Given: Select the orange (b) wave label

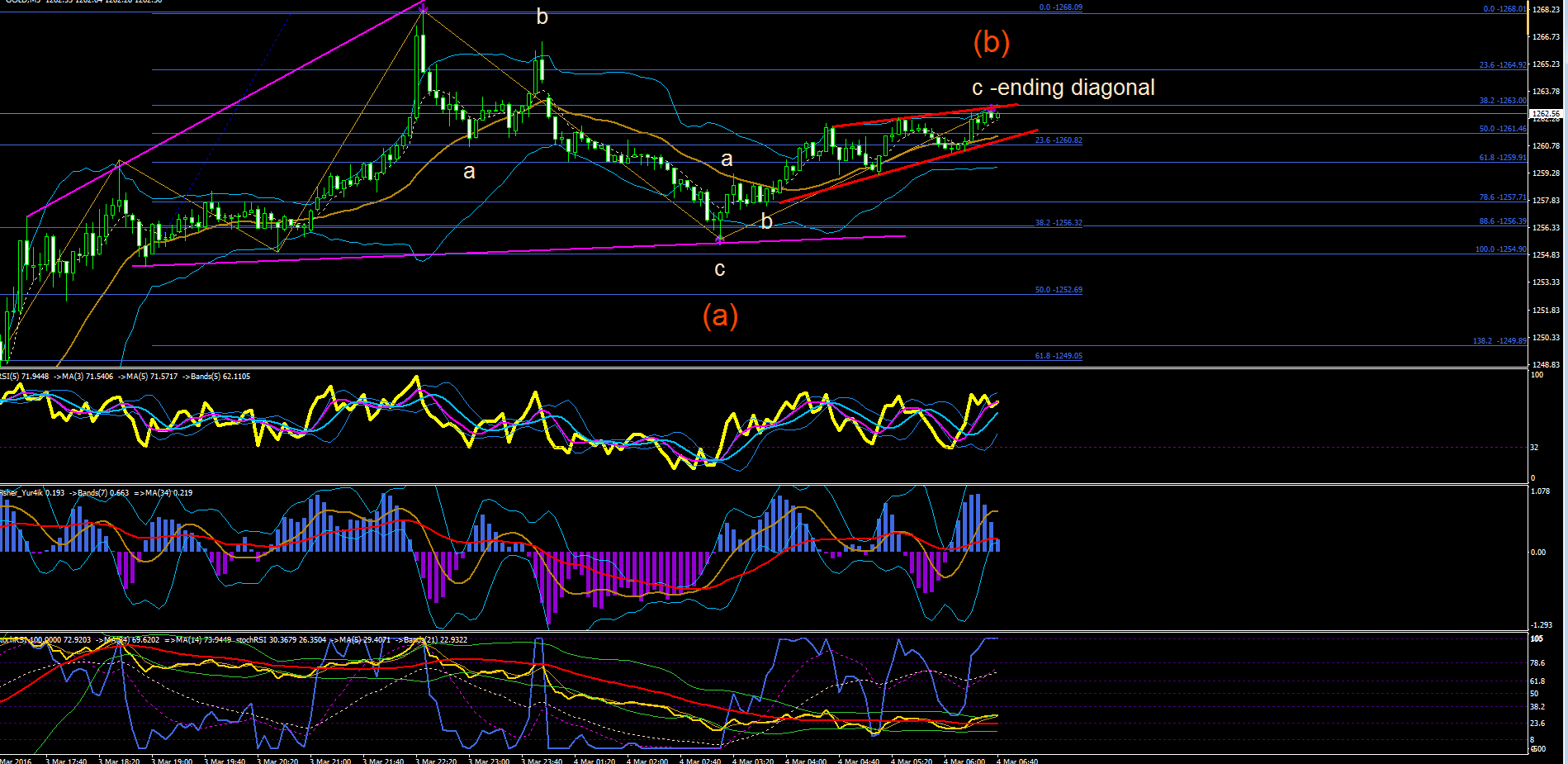Looking at the screenshot, I should pos(991,42).
